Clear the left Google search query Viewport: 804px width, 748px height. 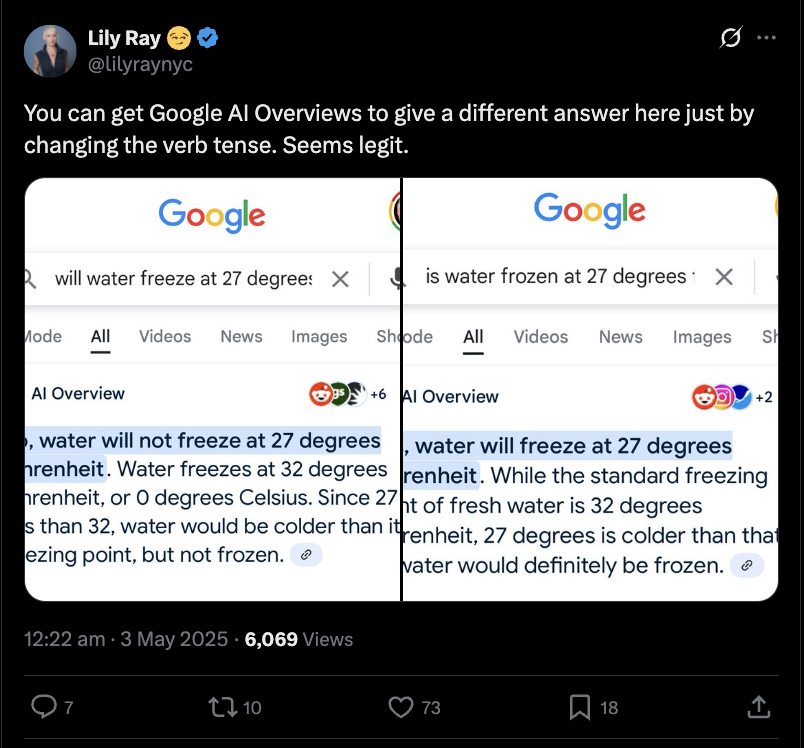coord(340,279)
